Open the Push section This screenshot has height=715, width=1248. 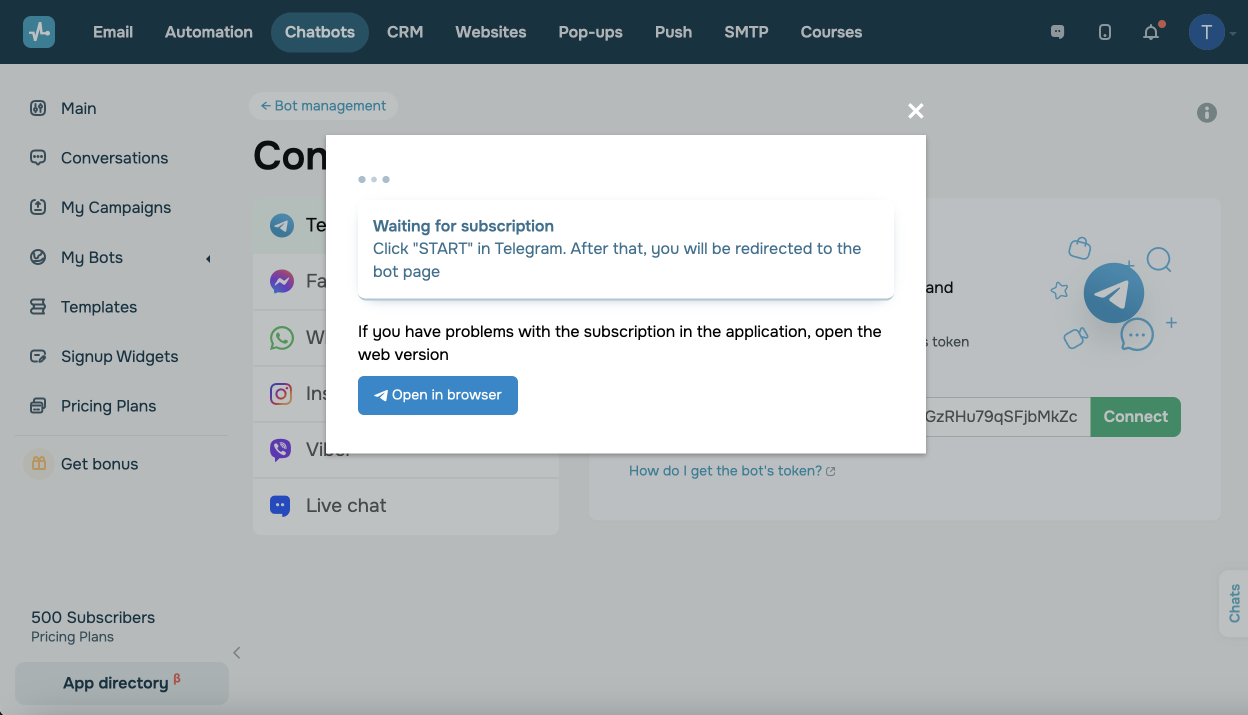(674, 32)
